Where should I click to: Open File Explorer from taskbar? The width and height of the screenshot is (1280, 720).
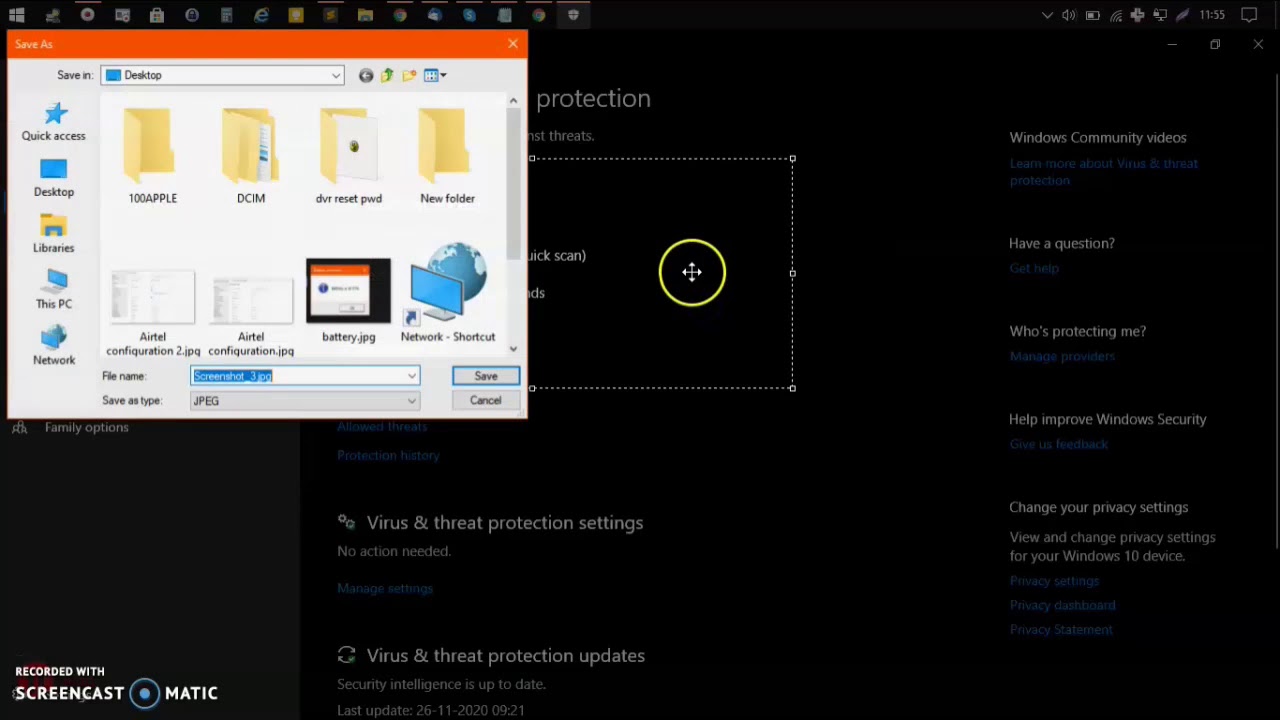tap(365, 15)
